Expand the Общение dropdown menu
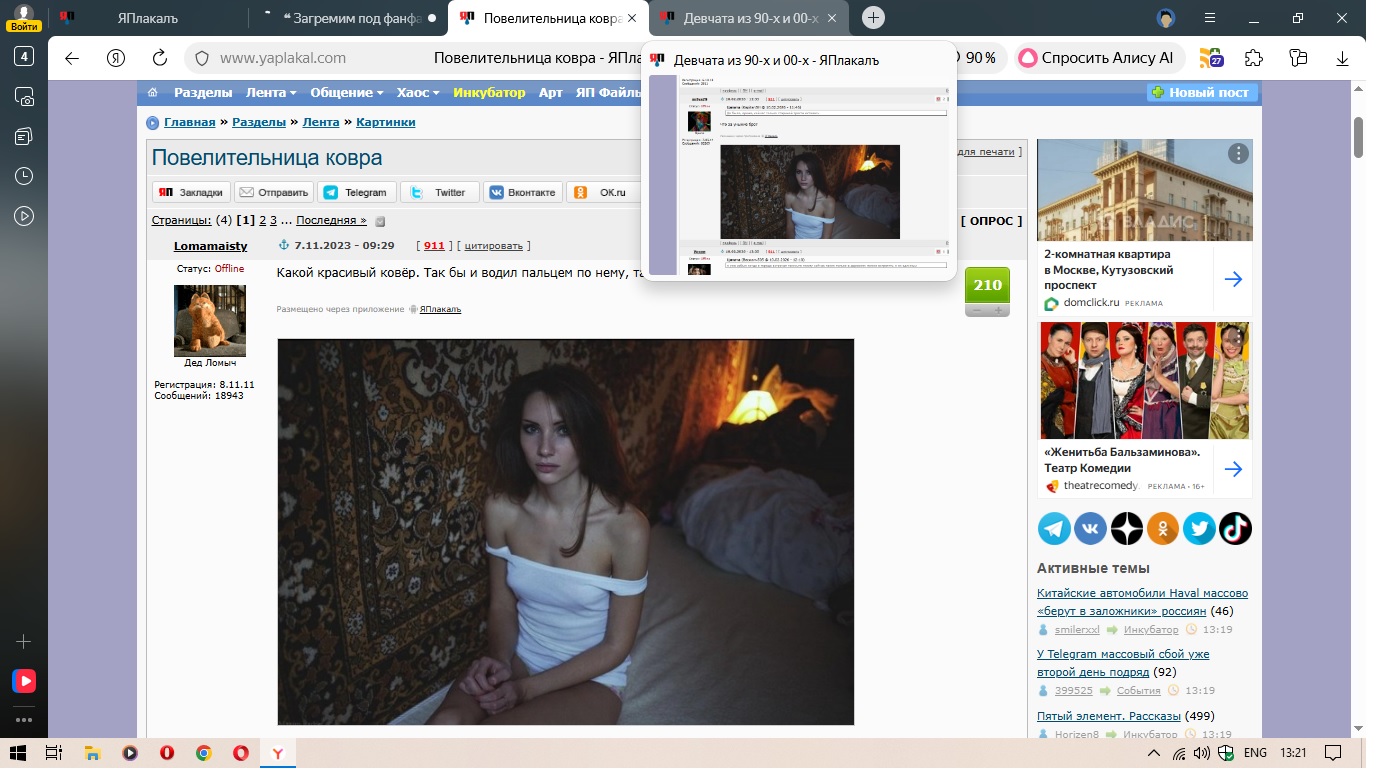 click(347, 93)
